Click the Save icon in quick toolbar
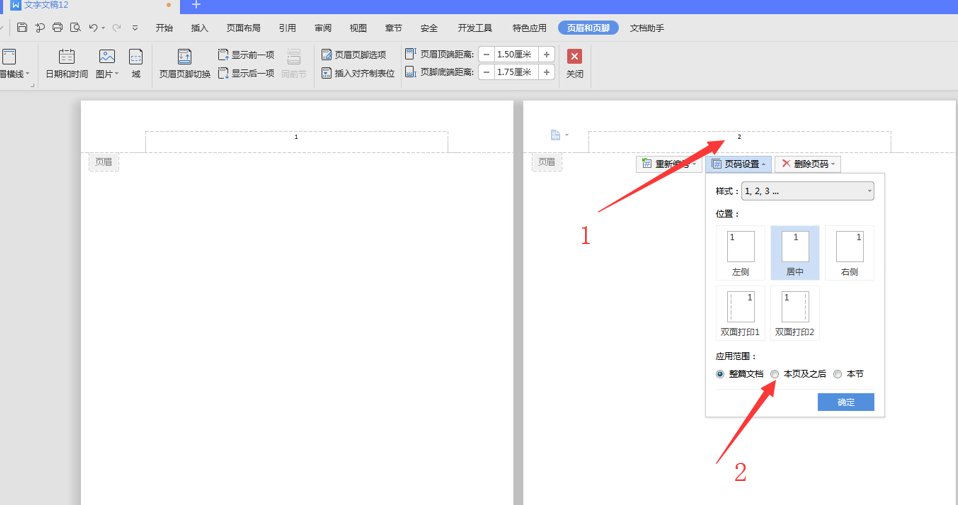Viewport: 958px width, 505px height. point(22,27)
